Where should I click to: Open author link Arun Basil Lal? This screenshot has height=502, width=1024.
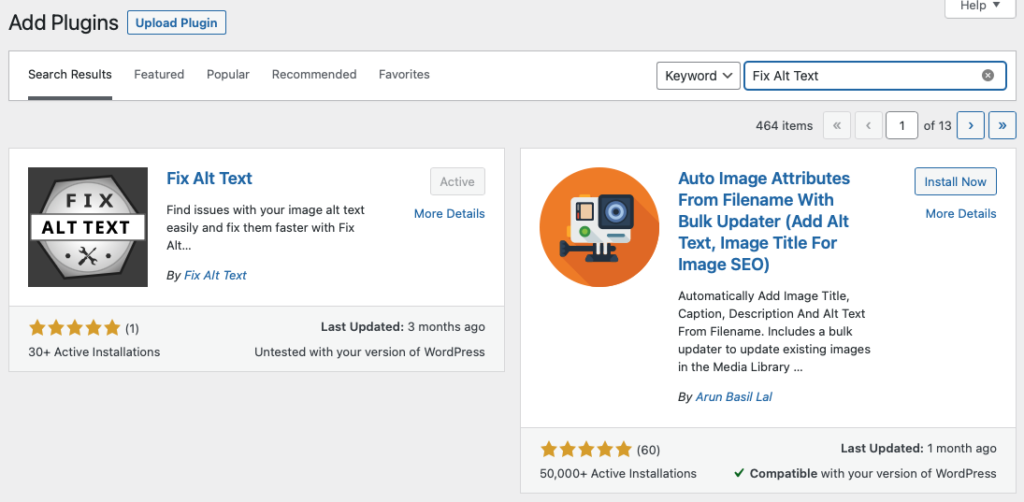733,397
